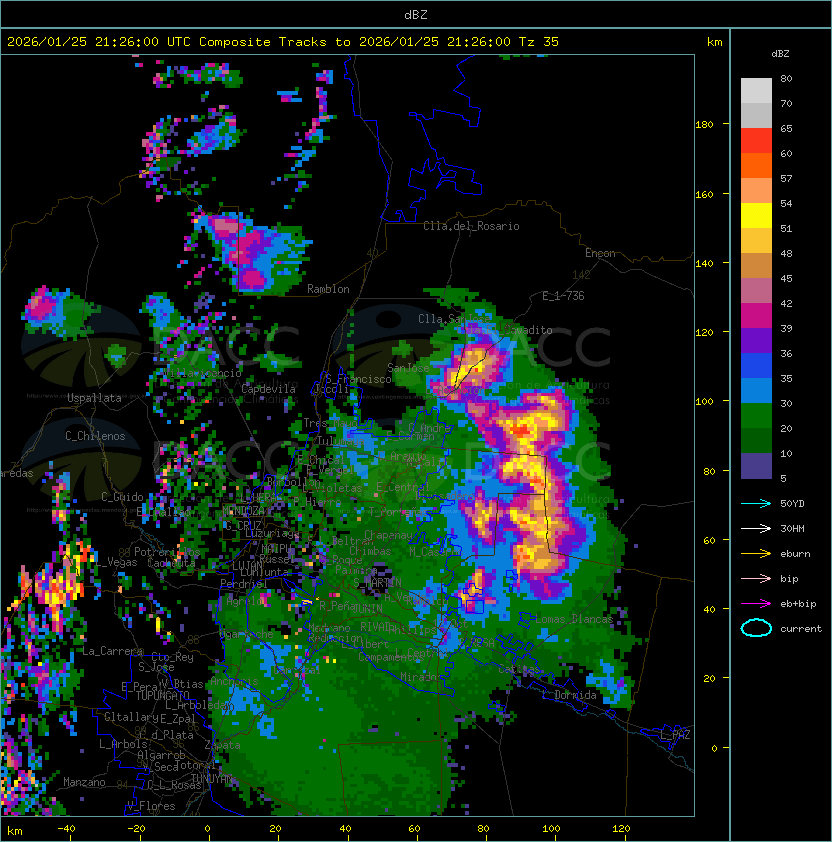Click the -40 km horizontal axis tick
Viewport: 832px width, 842px height.
point(66,829)
